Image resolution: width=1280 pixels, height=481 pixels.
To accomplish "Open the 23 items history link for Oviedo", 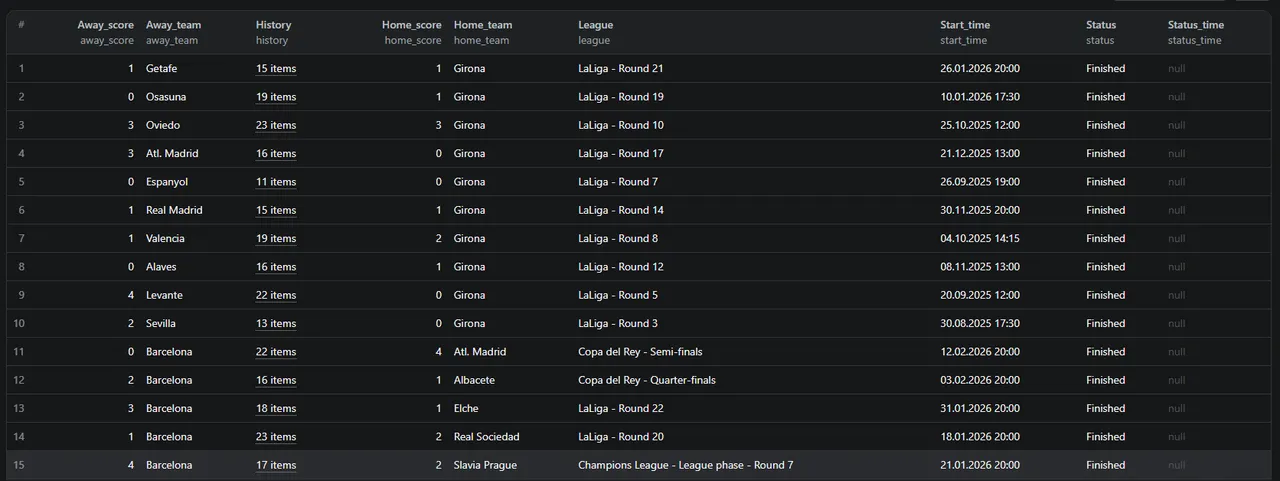I will coord(276,126).
